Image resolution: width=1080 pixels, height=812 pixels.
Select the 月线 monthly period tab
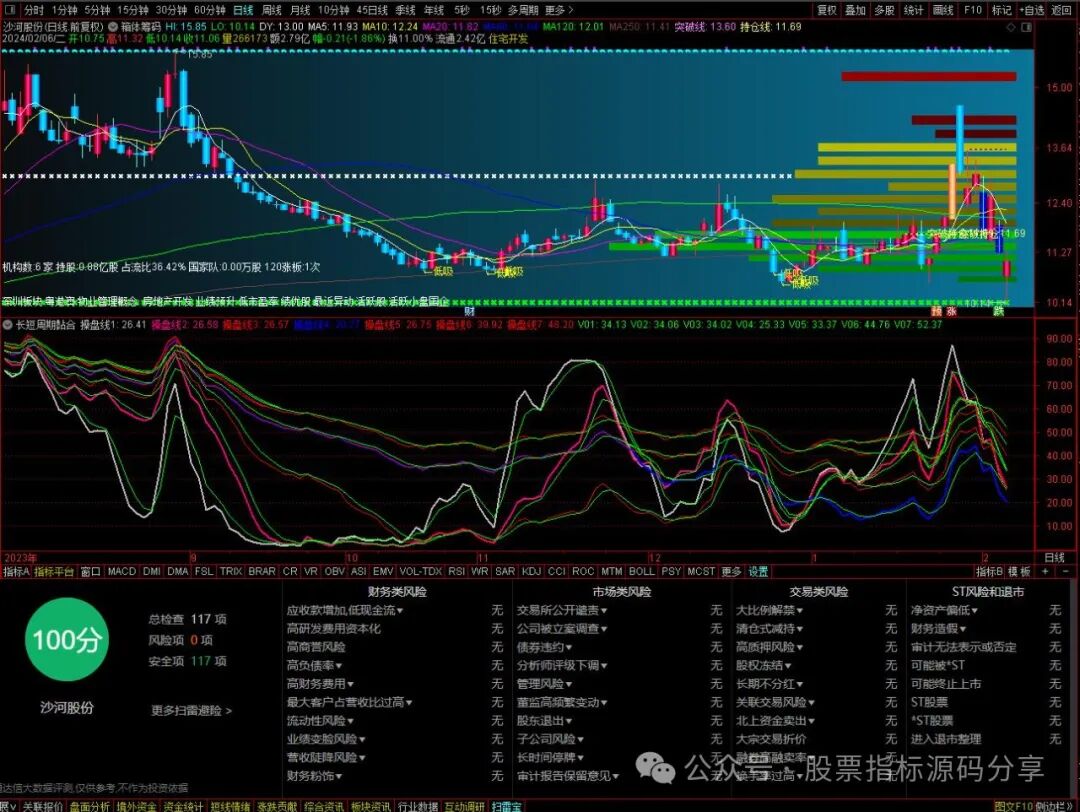(300, 10)
